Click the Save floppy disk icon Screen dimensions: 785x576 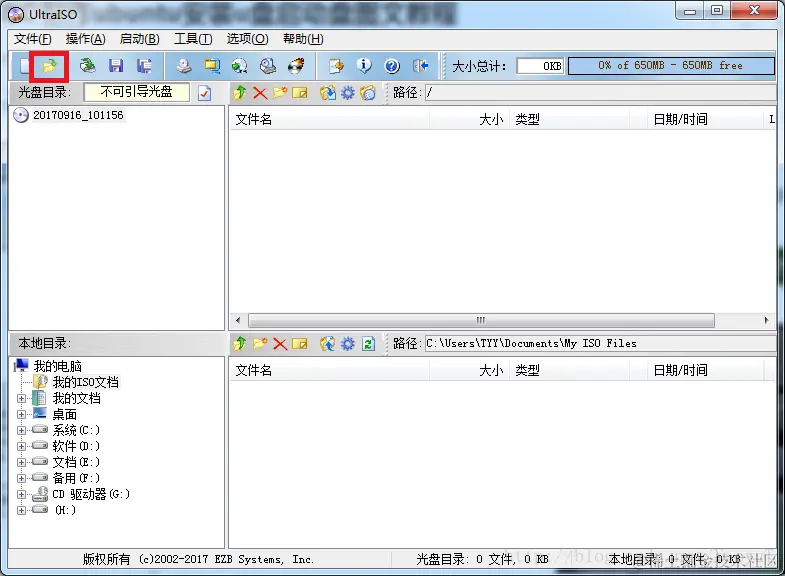[x=116, y=66]
